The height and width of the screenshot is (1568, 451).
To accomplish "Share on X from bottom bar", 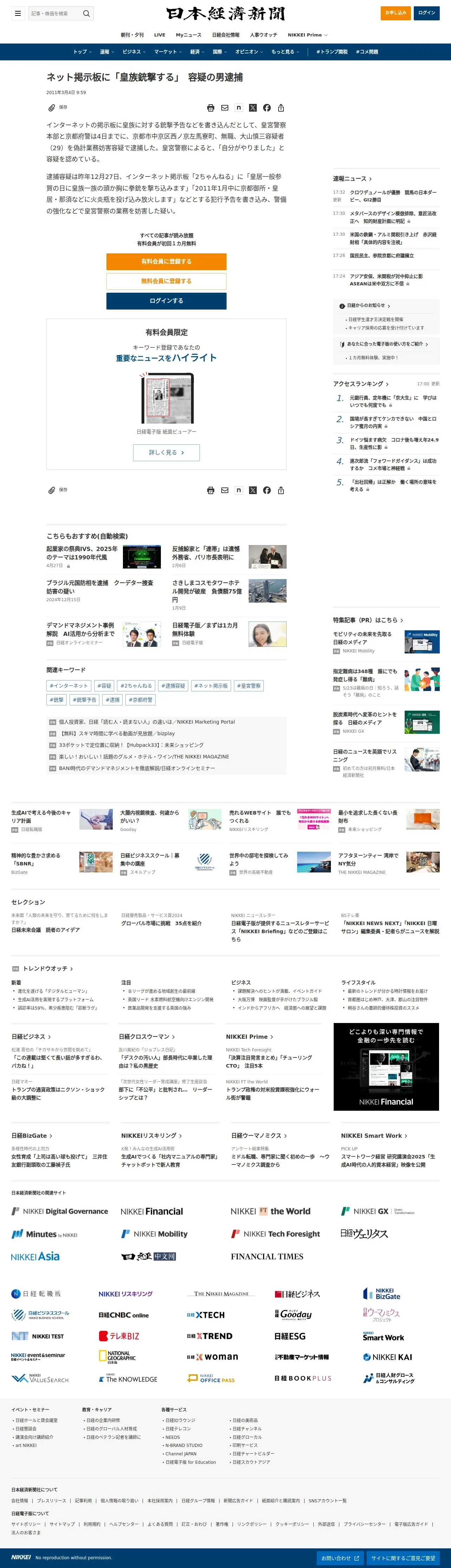I will coord(252,490).
